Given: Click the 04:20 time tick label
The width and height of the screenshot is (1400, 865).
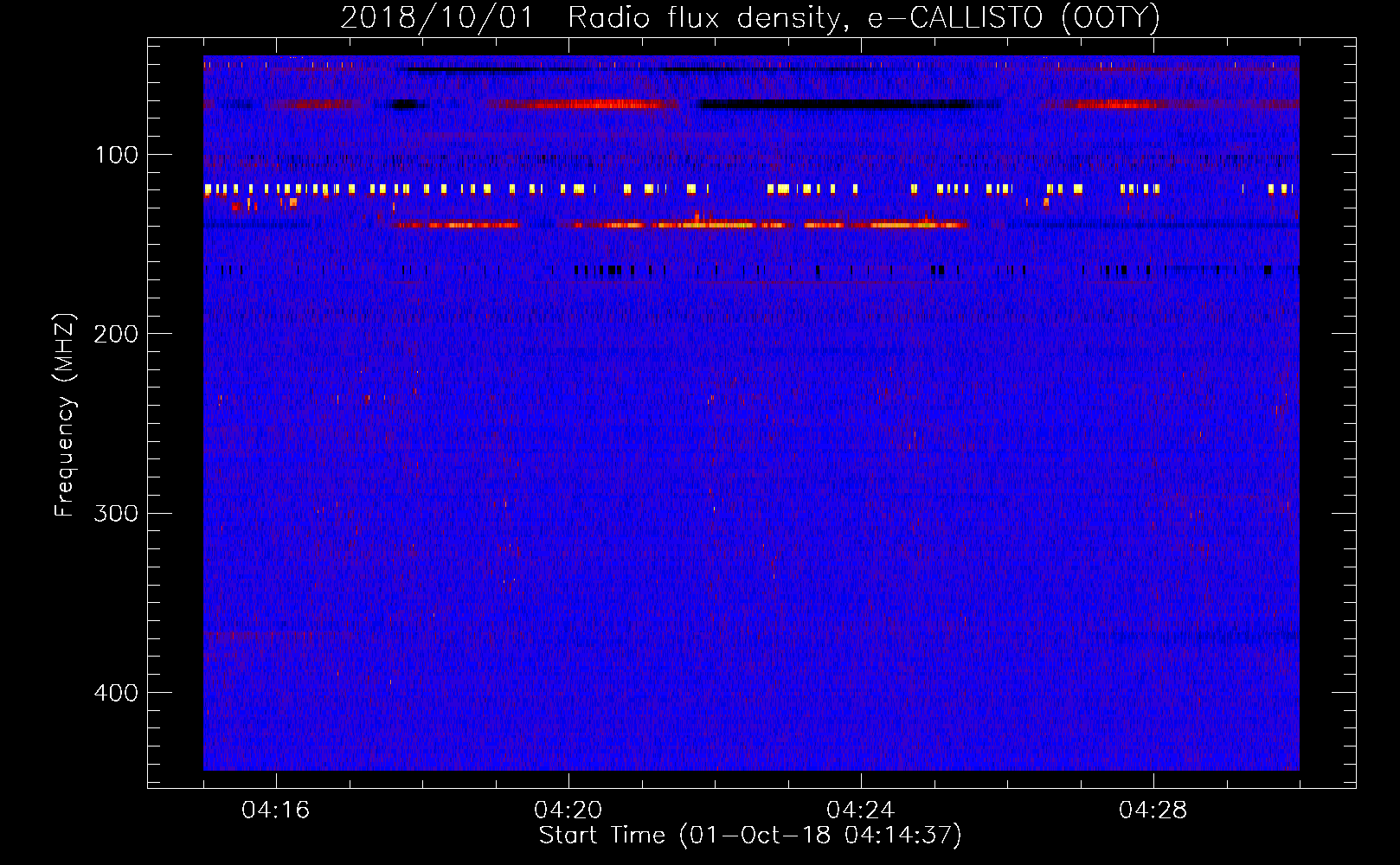Looking at the screenshot, I should point(568,811).
